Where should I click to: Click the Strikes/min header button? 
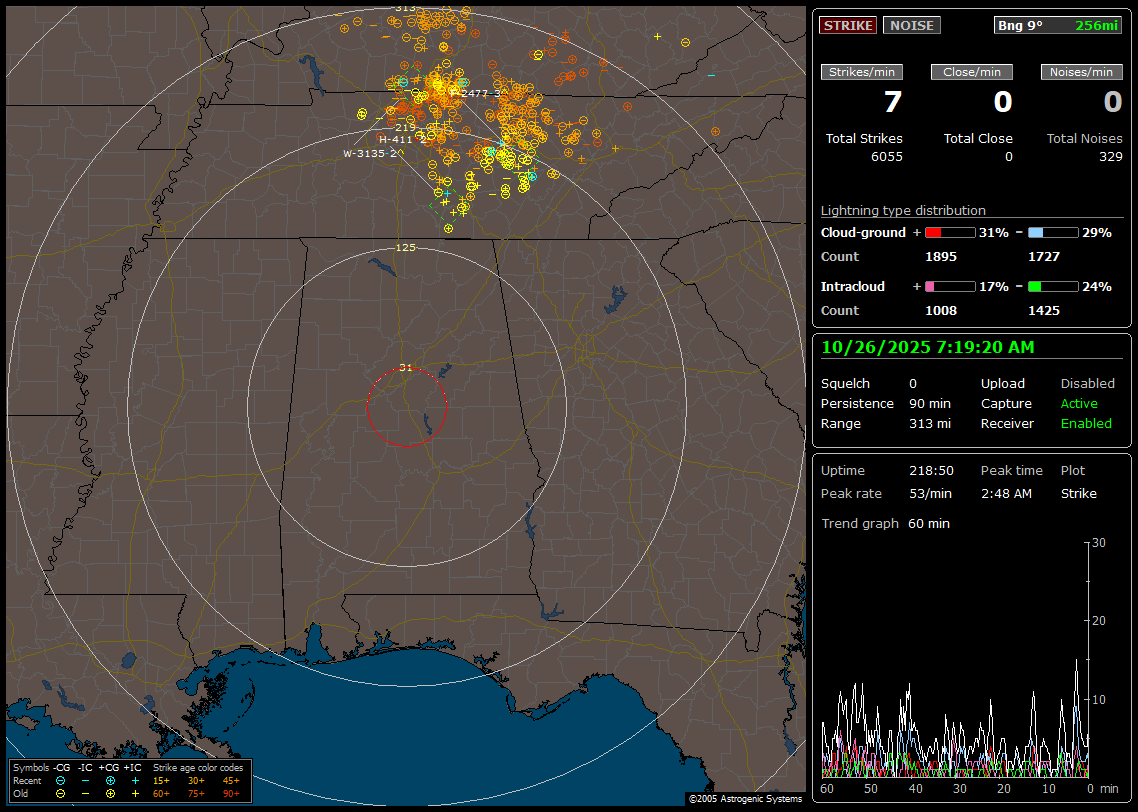861,72
